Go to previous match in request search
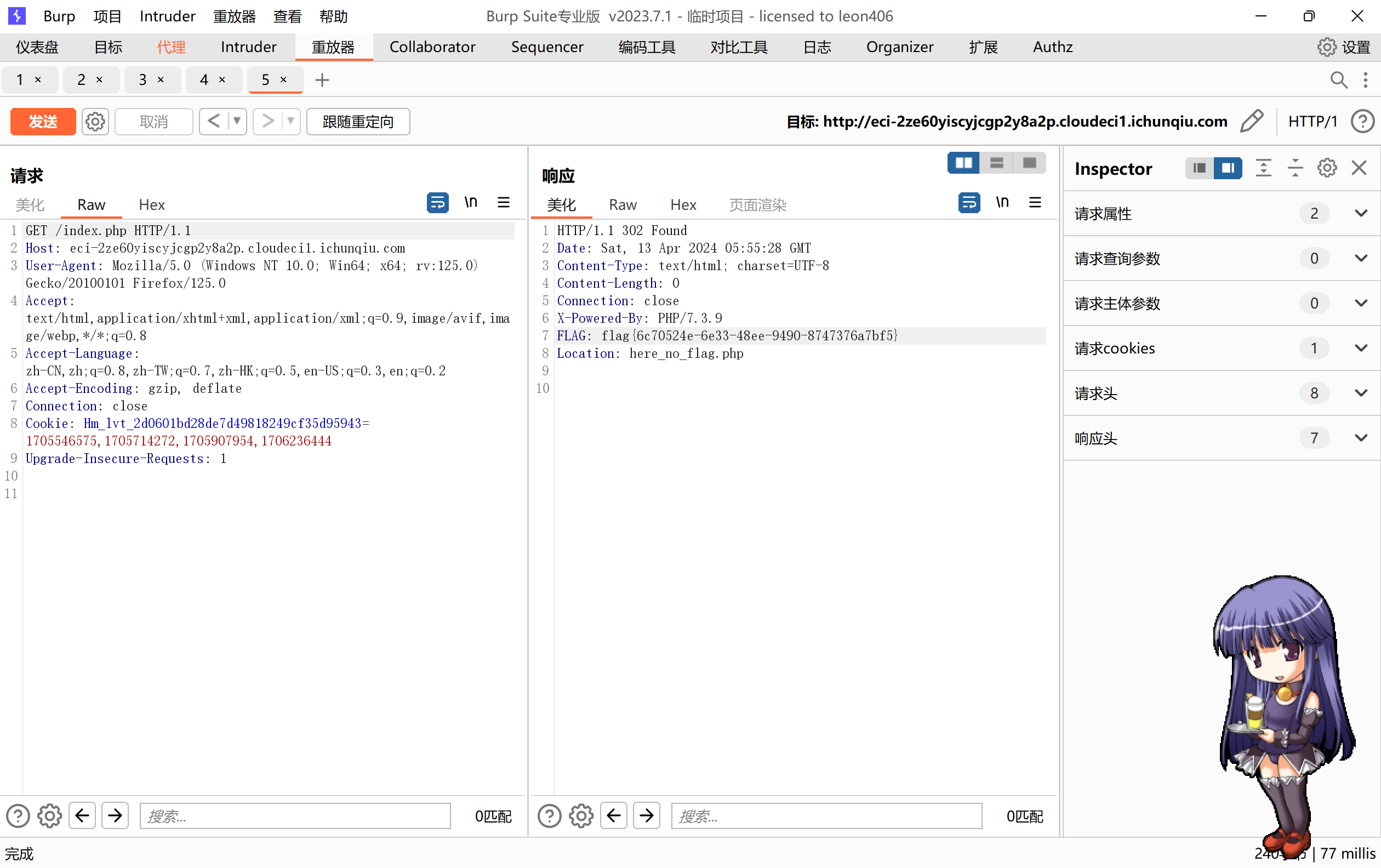 (82, 815)
